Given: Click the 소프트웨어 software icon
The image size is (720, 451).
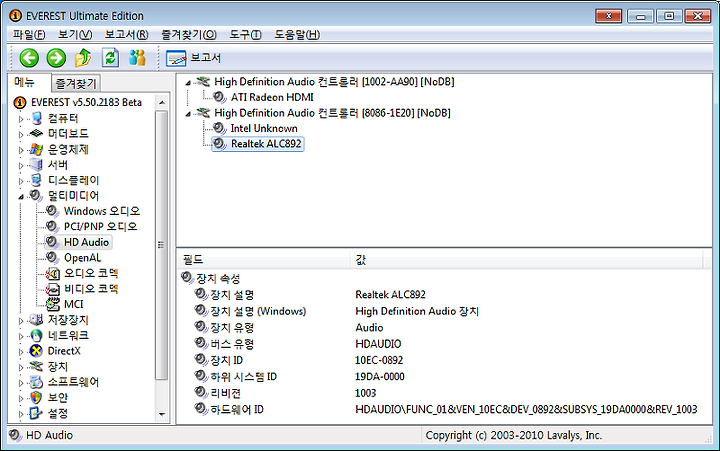Looking at the screenshot, I should 36,382.
